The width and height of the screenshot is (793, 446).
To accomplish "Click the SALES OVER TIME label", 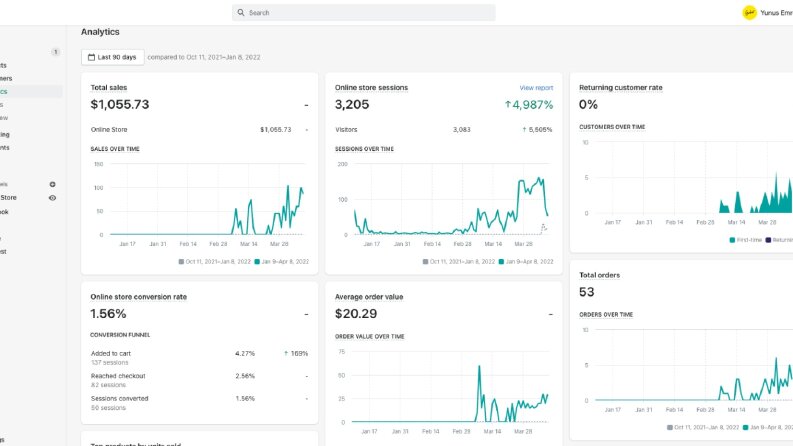I will [x=115, y=149].
